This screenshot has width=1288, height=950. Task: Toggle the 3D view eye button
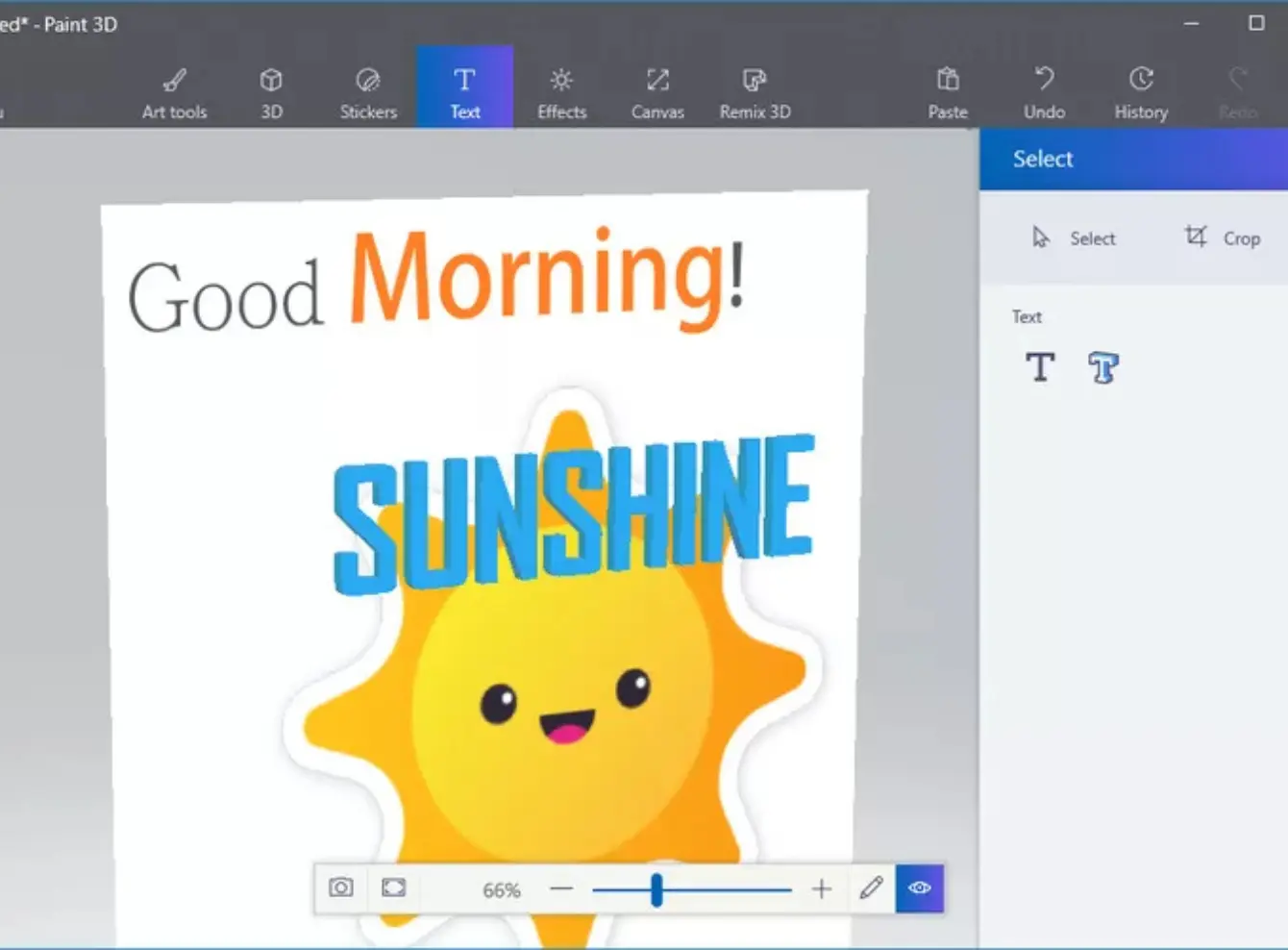pos(920,887)
